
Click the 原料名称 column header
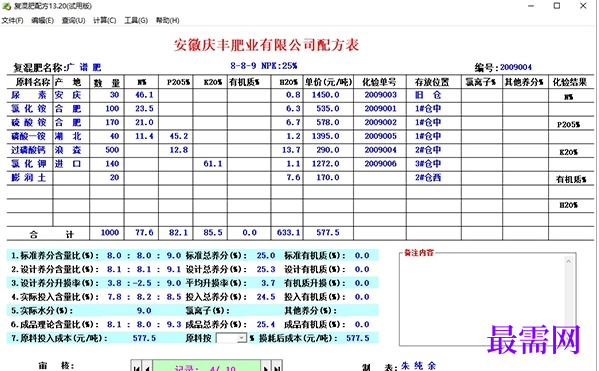click(x=32, y=82)
